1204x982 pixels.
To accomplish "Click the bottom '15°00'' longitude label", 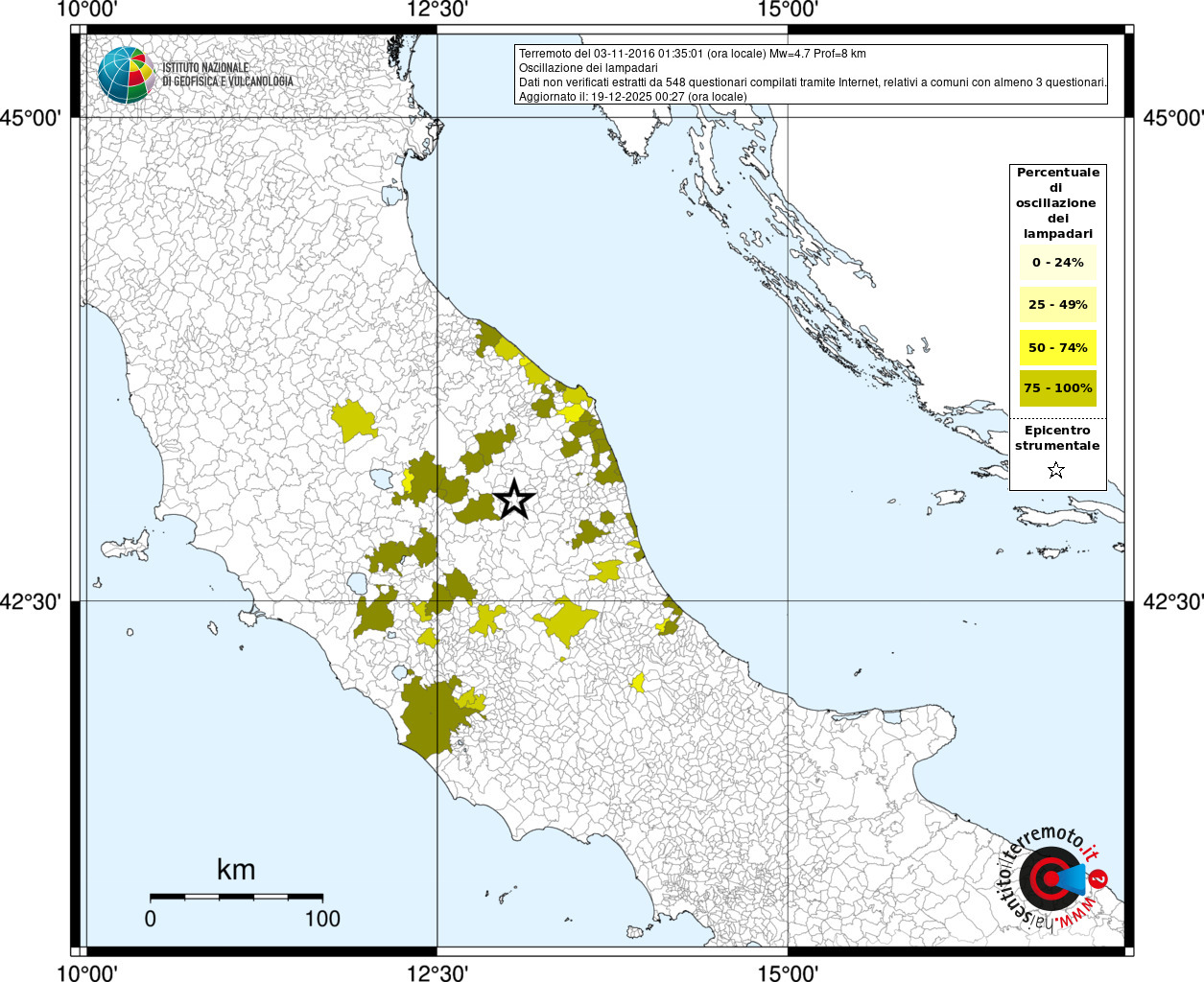I will click(x=788, y=972).
